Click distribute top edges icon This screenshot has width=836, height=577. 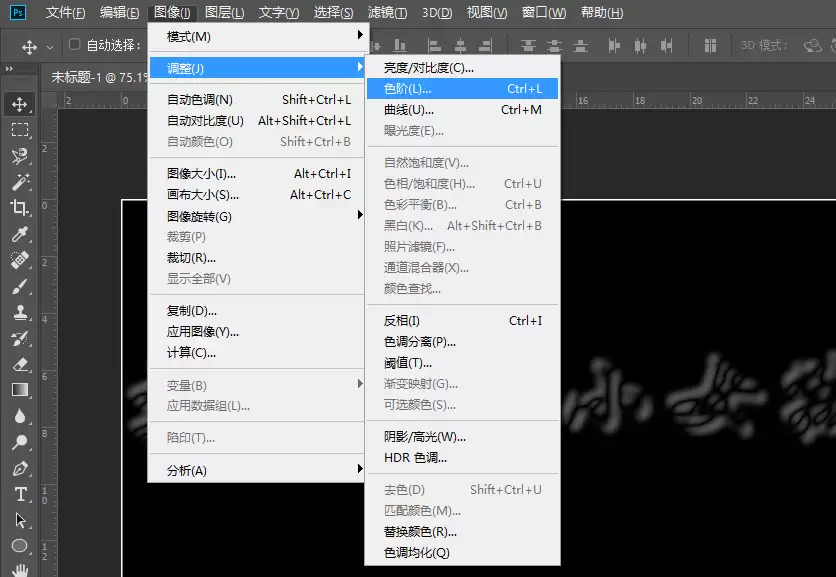528,46
